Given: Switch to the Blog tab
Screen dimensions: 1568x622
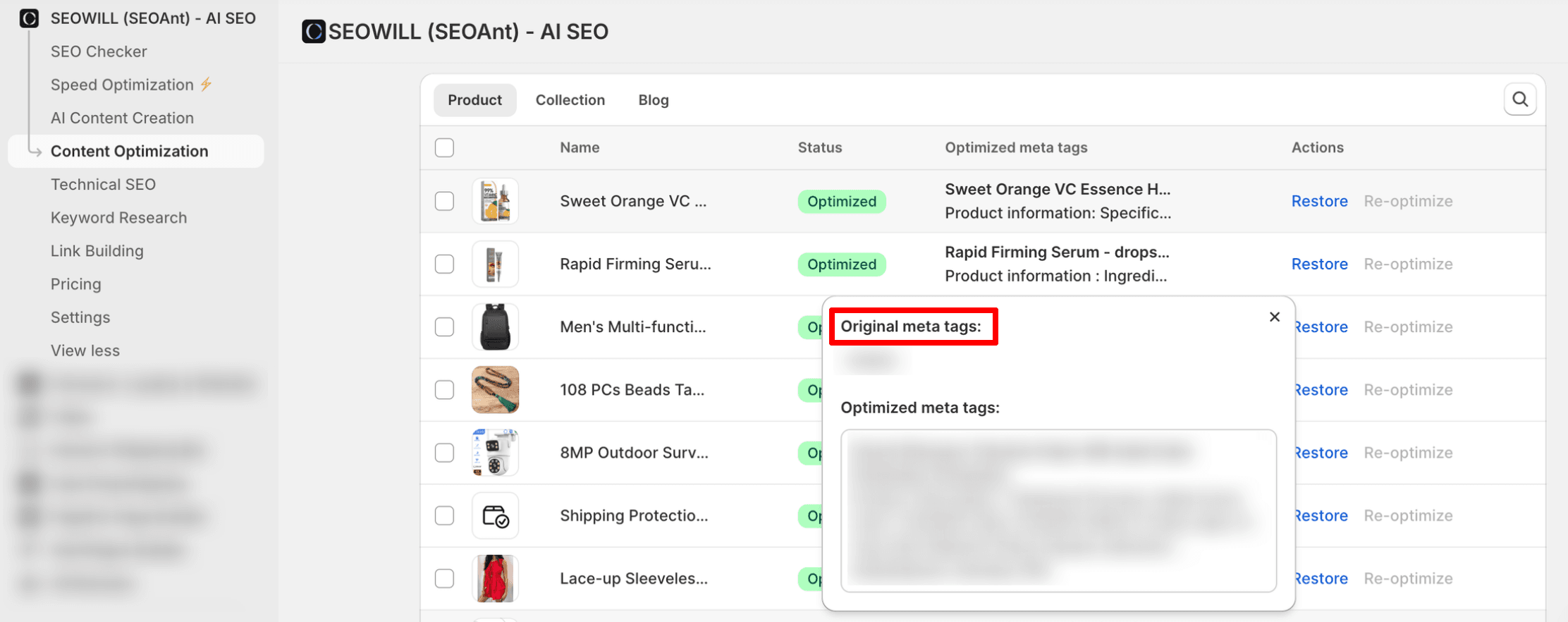Looking at the screenshot, I should (653, 100).
